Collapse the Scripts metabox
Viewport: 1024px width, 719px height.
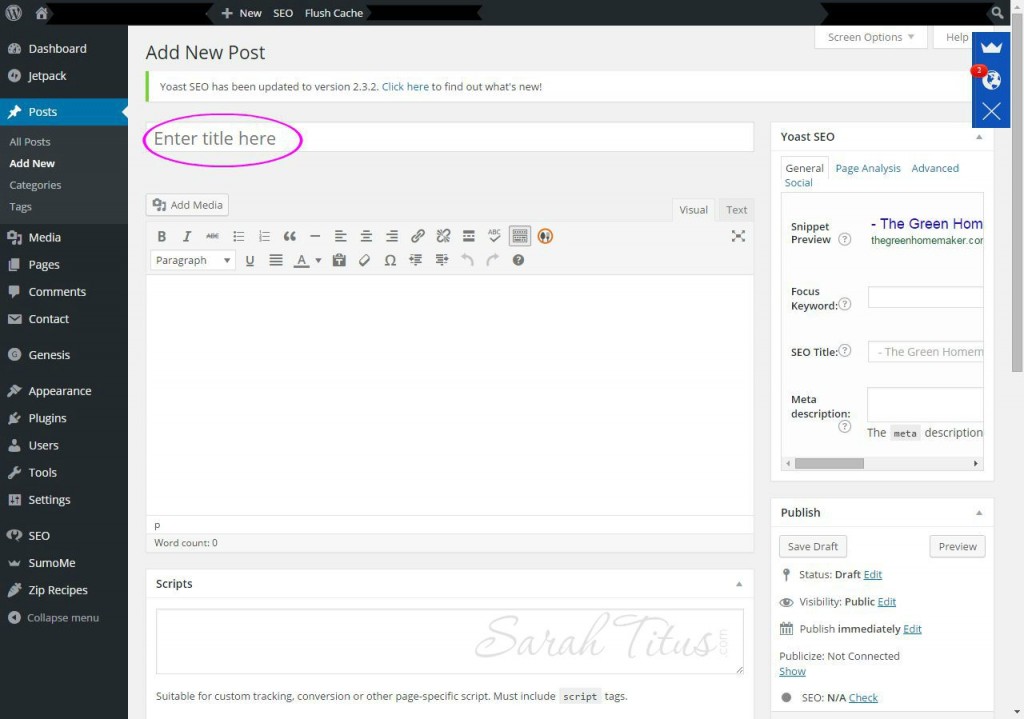(740, 583)
